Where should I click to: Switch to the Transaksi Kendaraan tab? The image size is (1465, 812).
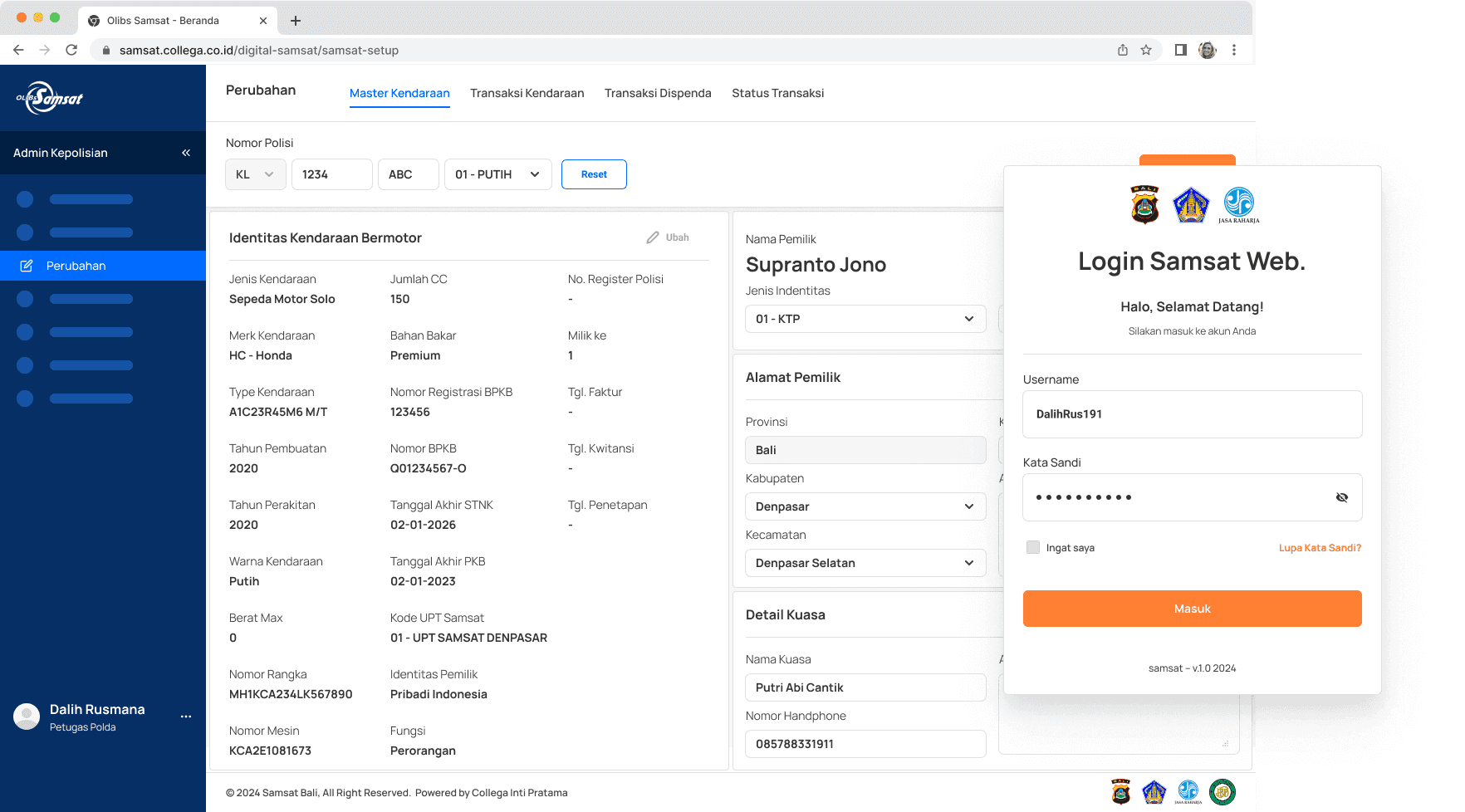pos(527,93)
